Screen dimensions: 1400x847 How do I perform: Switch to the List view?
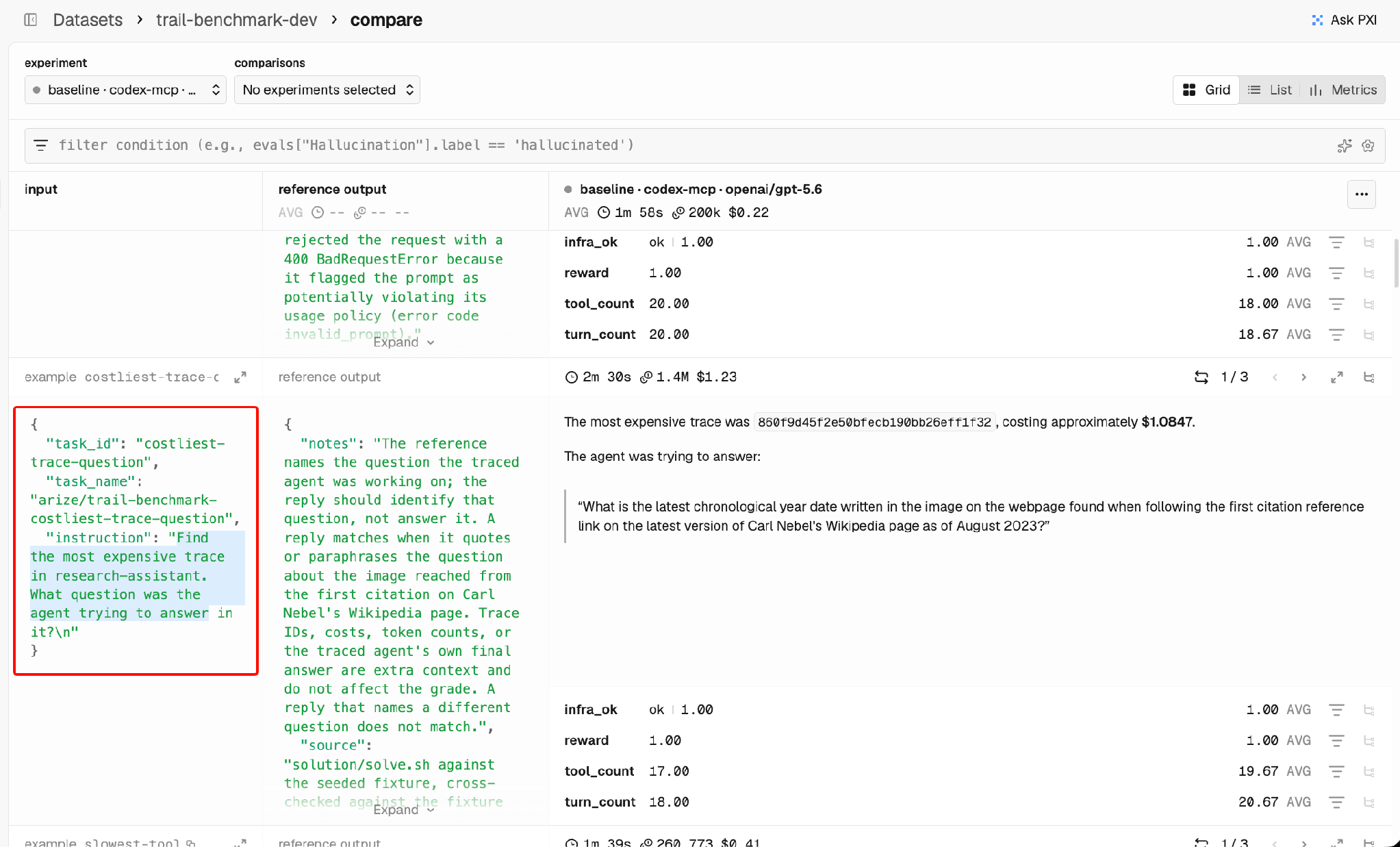[1269, 90]
